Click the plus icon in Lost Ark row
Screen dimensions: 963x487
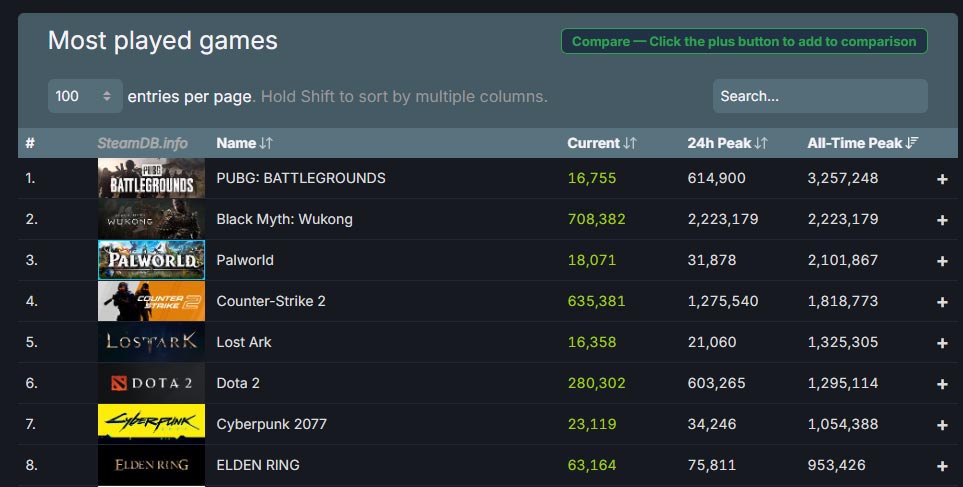[942, 343]
